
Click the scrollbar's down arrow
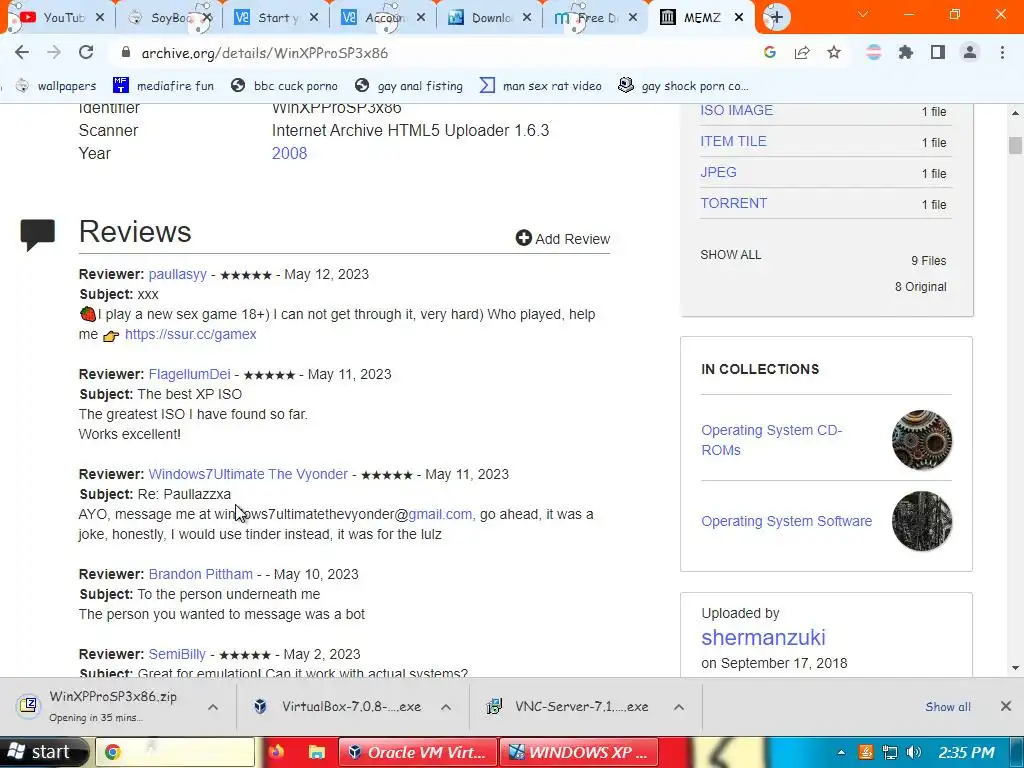point(1015,667)
